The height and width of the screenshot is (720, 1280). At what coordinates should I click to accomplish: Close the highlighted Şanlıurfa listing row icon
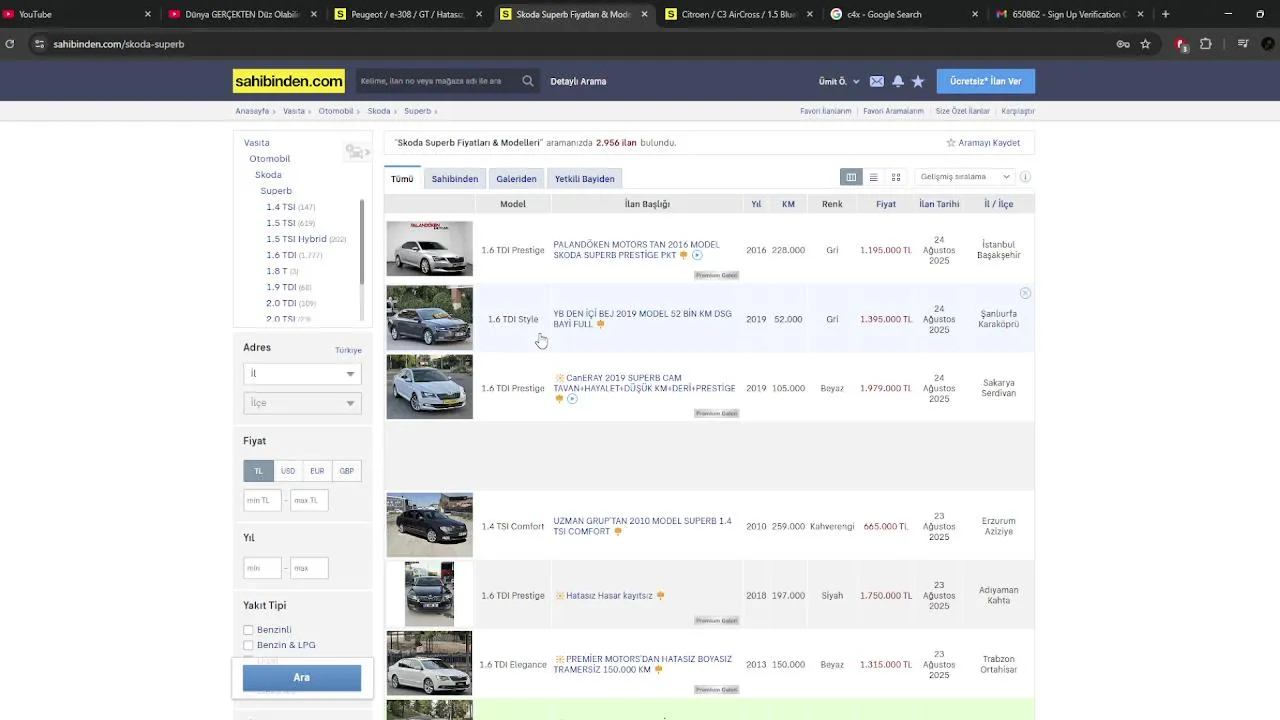point(1025,293)
